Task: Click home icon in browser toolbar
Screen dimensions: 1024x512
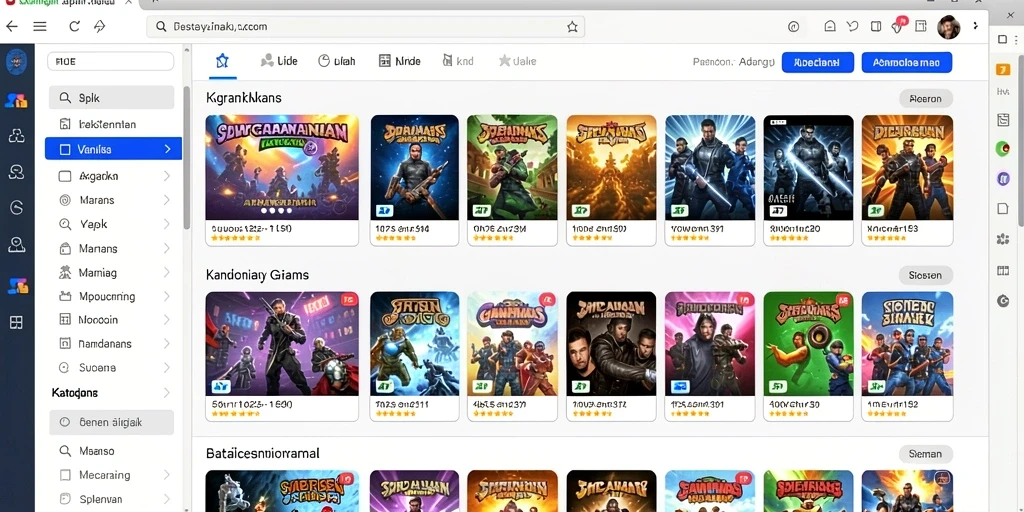Action: click(830, 27)
